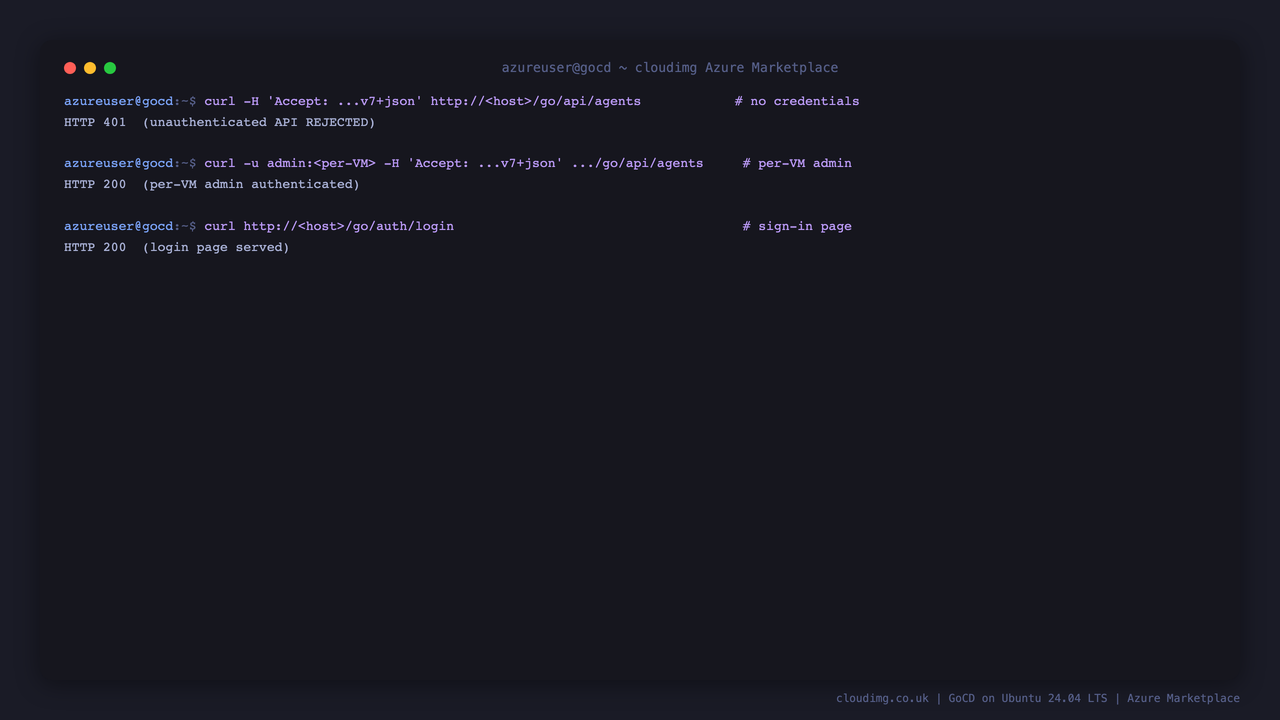The width and height of the screenshot is (1280, 720).
Task: Click the curl /go/auth/login command
Action: pos(329,226)
